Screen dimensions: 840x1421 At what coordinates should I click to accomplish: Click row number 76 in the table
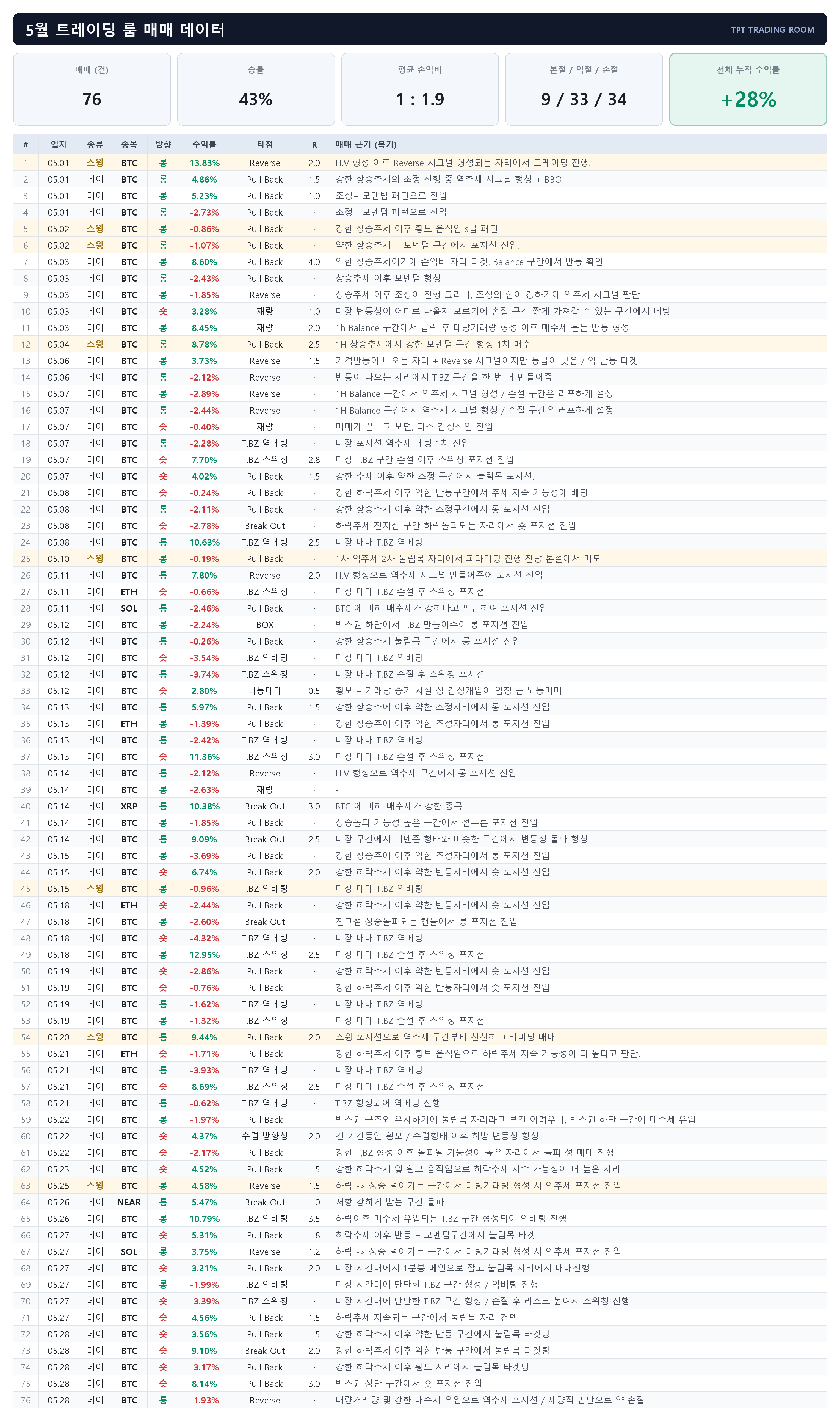point(26,1400)
